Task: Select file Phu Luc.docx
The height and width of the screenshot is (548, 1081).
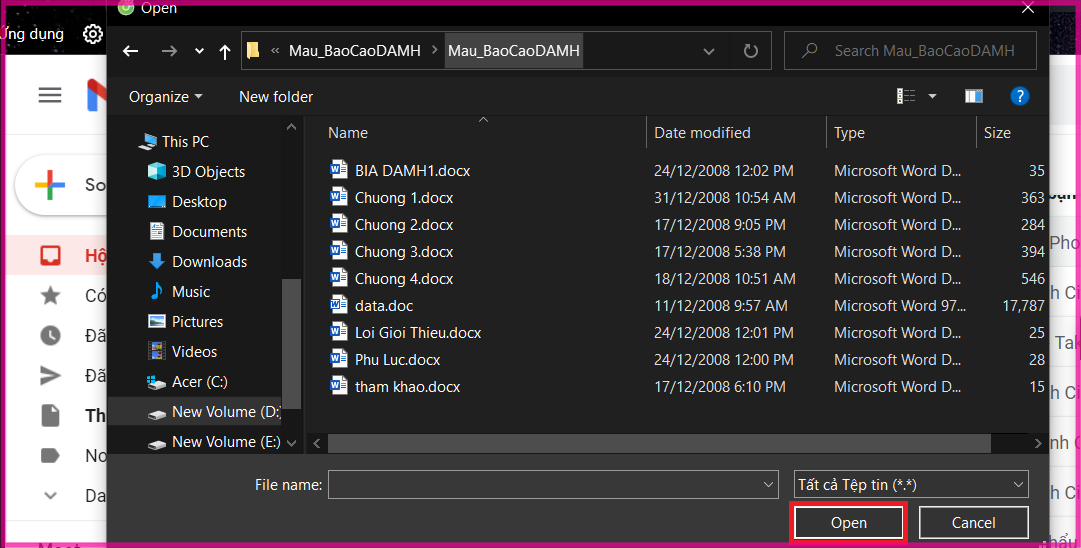Action: click(397, 360)
